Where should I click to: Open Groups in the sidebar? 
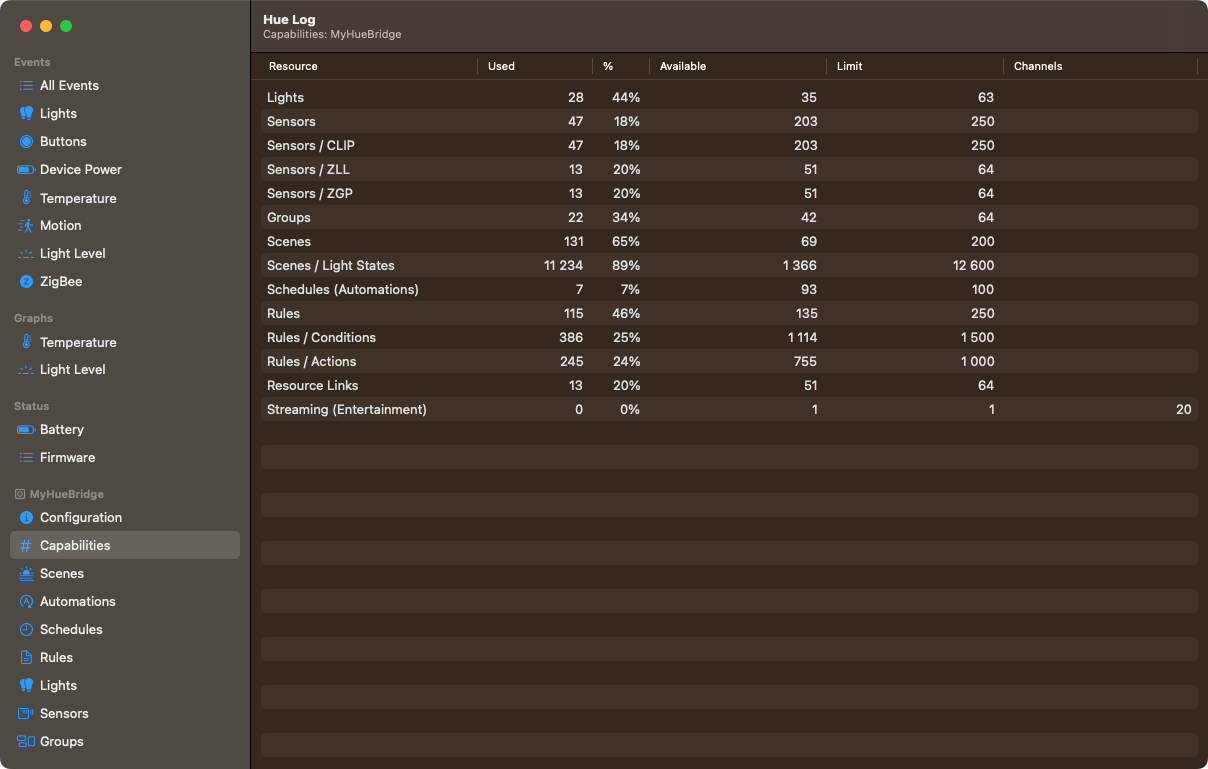click(60, 741)
